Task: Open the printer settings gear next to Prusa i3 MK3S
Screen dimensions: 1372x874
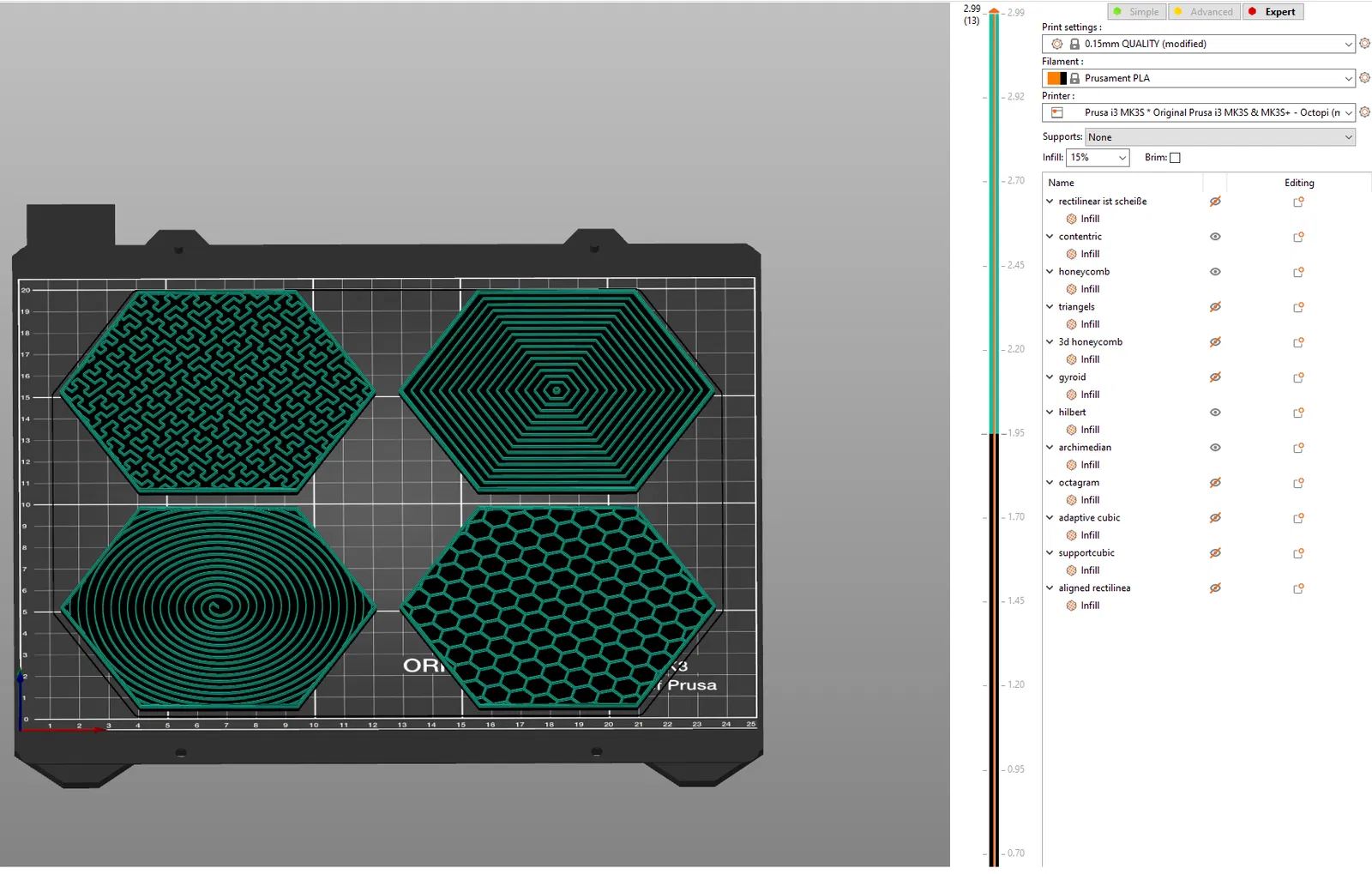Action: 1364,112
